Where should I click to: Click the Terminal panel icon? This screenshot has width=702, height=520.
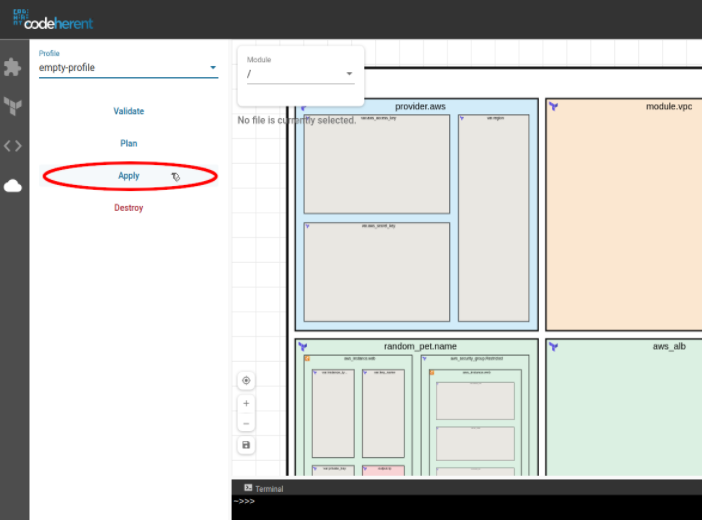click(248, 488)
